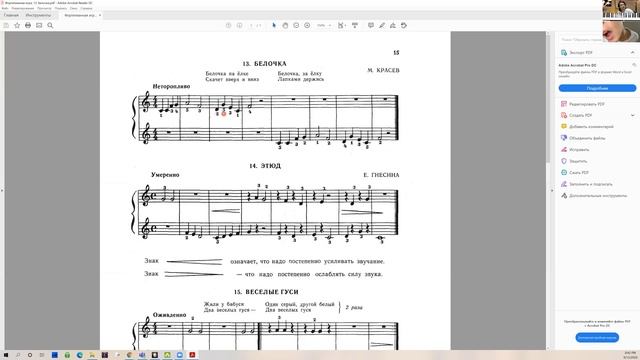Click the blue button at right panel bottom
The width and height of the screenshot is (640, 360).
coord(597,338)
